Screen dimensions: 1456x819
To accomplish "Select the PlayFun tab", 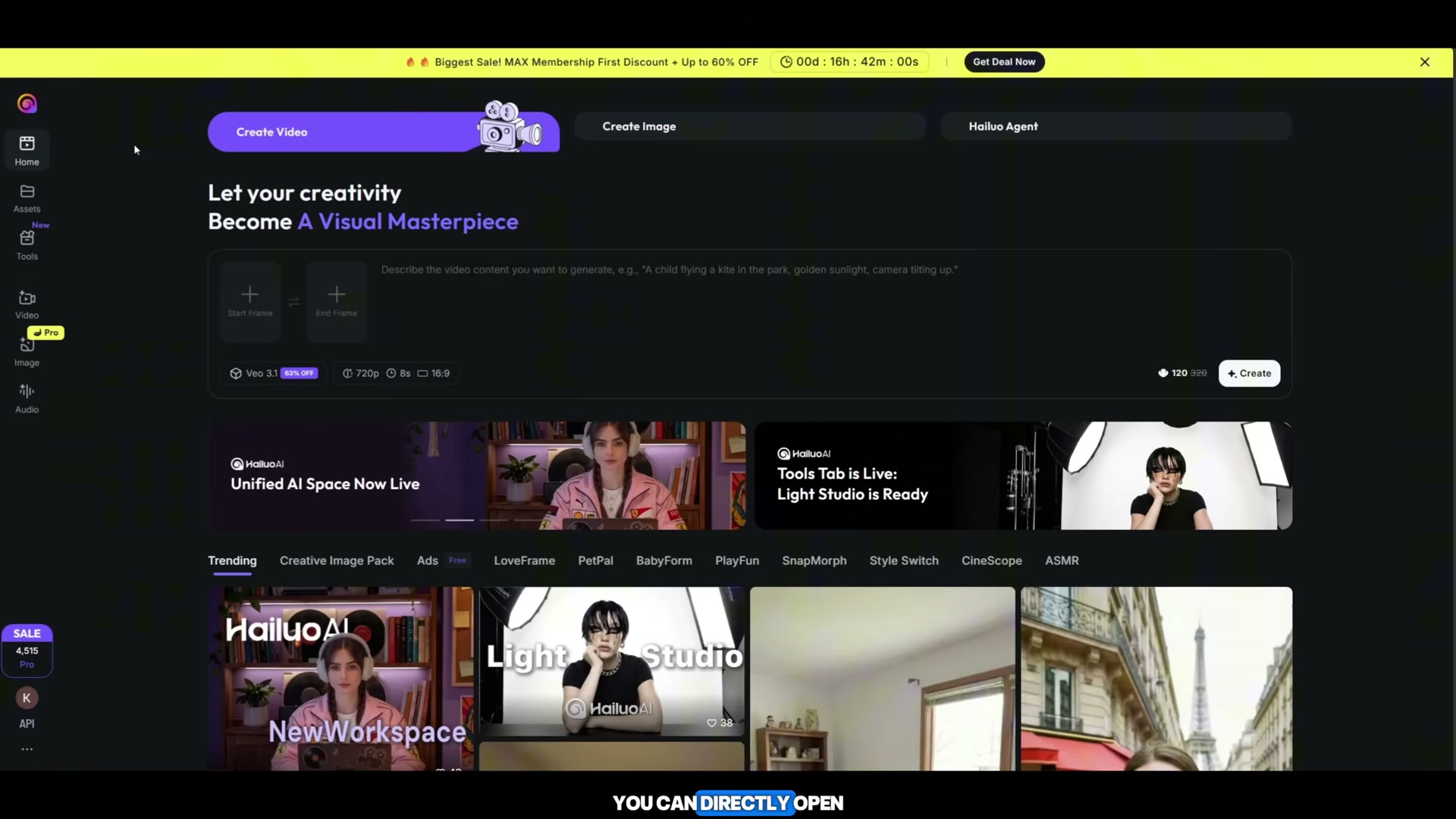I will tap(737, 560).
